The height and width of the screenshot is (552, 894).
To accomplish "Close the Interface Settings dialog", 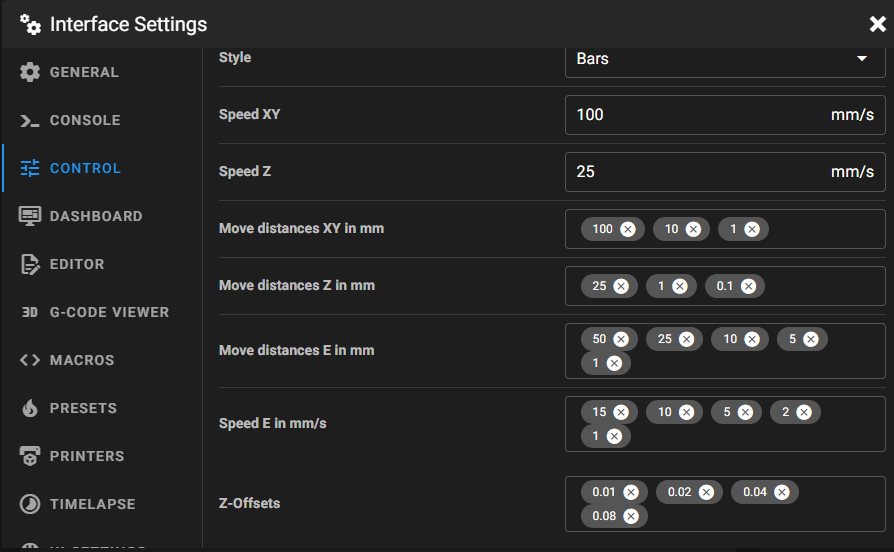I will click(877, 24).
